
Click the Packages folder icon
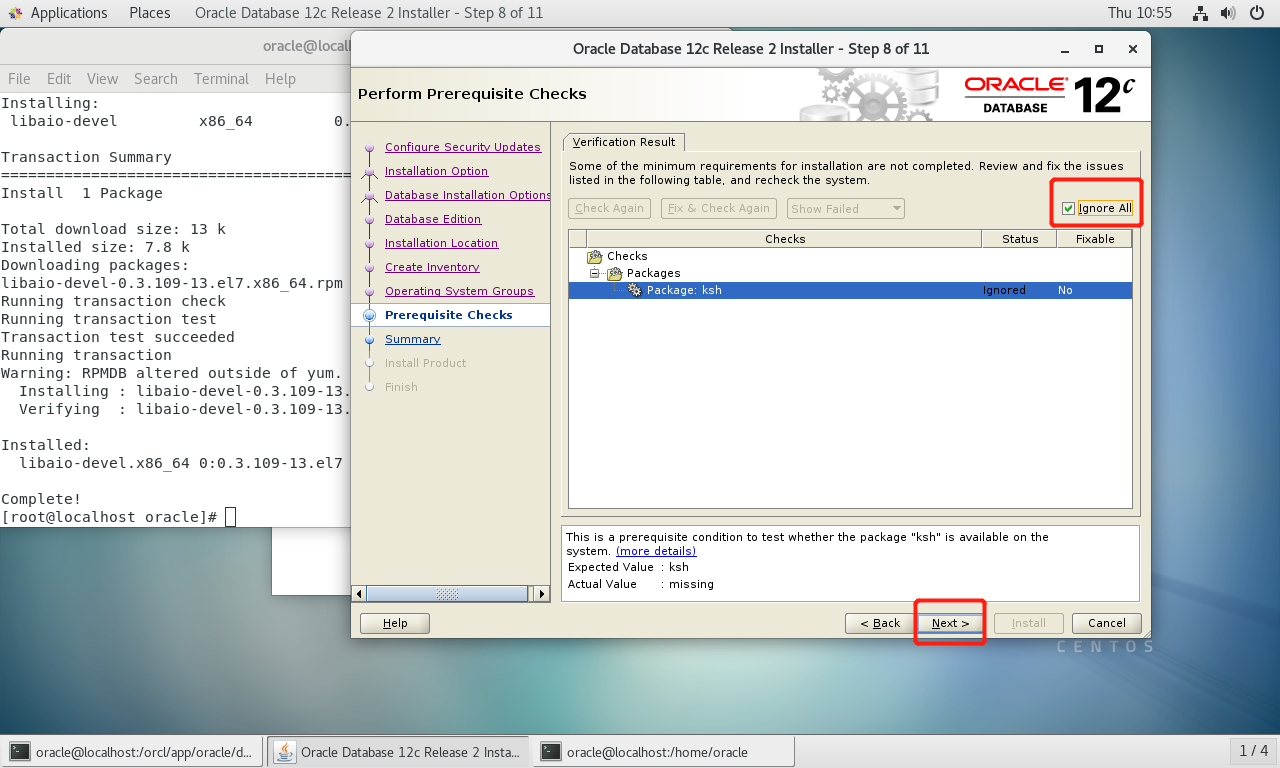(x=614, y=273)
